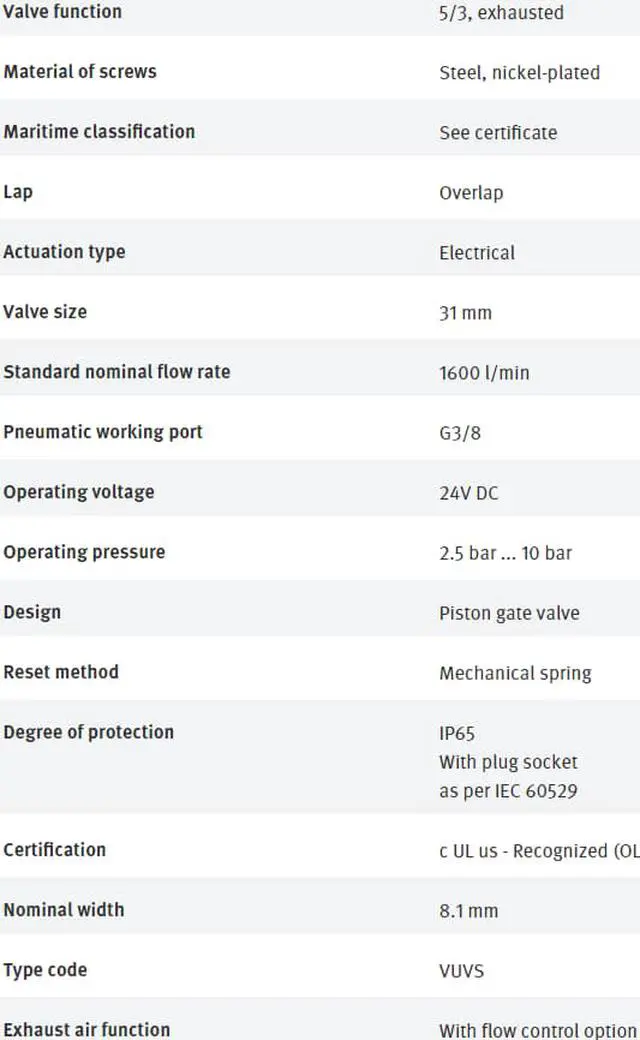
Task: Click the Actuation type label
Action: pyautogui.click(x=64, y=252)
